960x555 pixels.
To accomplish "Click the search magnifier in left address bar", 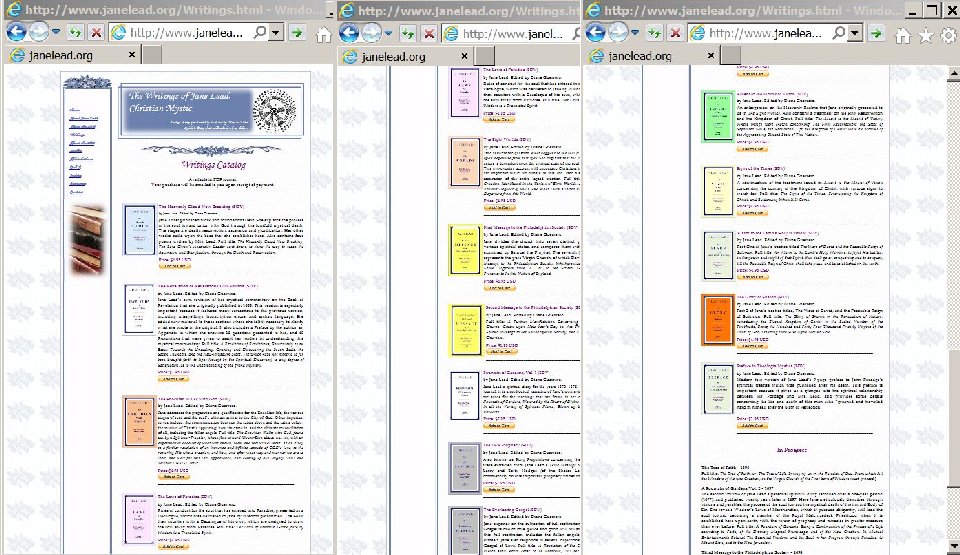I will tap(260, 32).
